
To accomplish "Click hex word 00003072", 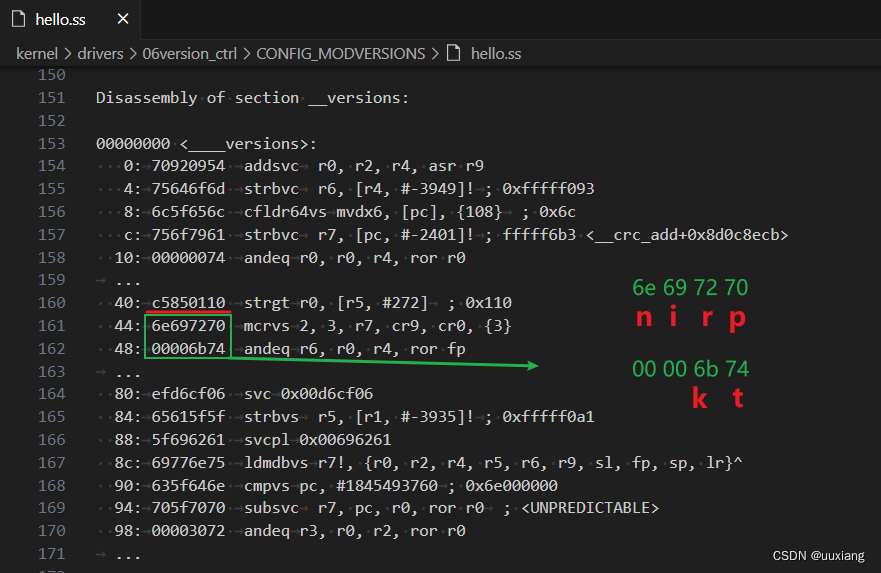I will click(188, 531).
